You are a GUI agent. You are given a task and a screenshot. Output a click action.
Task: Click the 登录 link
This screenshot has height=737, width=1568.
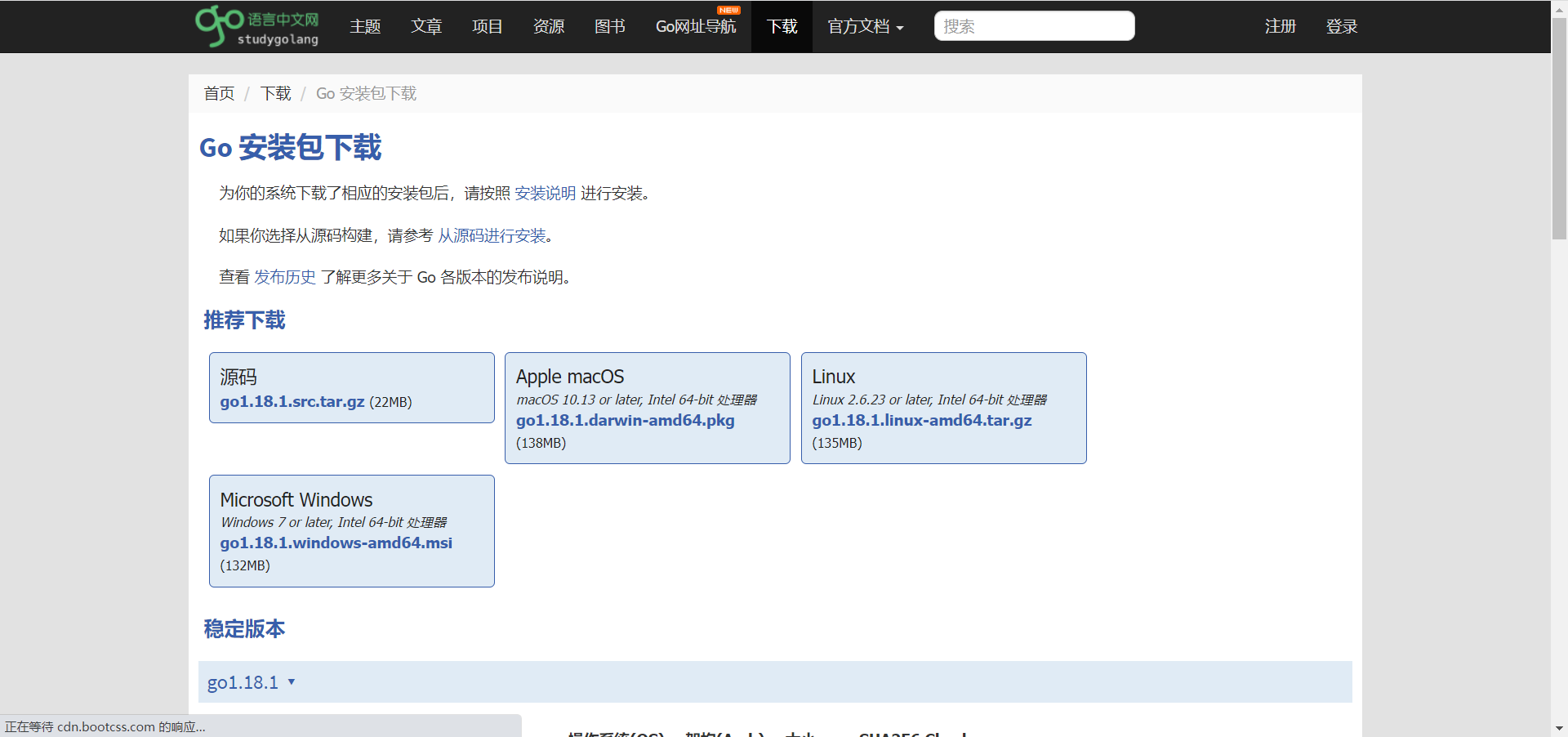tap(1342, 26)
